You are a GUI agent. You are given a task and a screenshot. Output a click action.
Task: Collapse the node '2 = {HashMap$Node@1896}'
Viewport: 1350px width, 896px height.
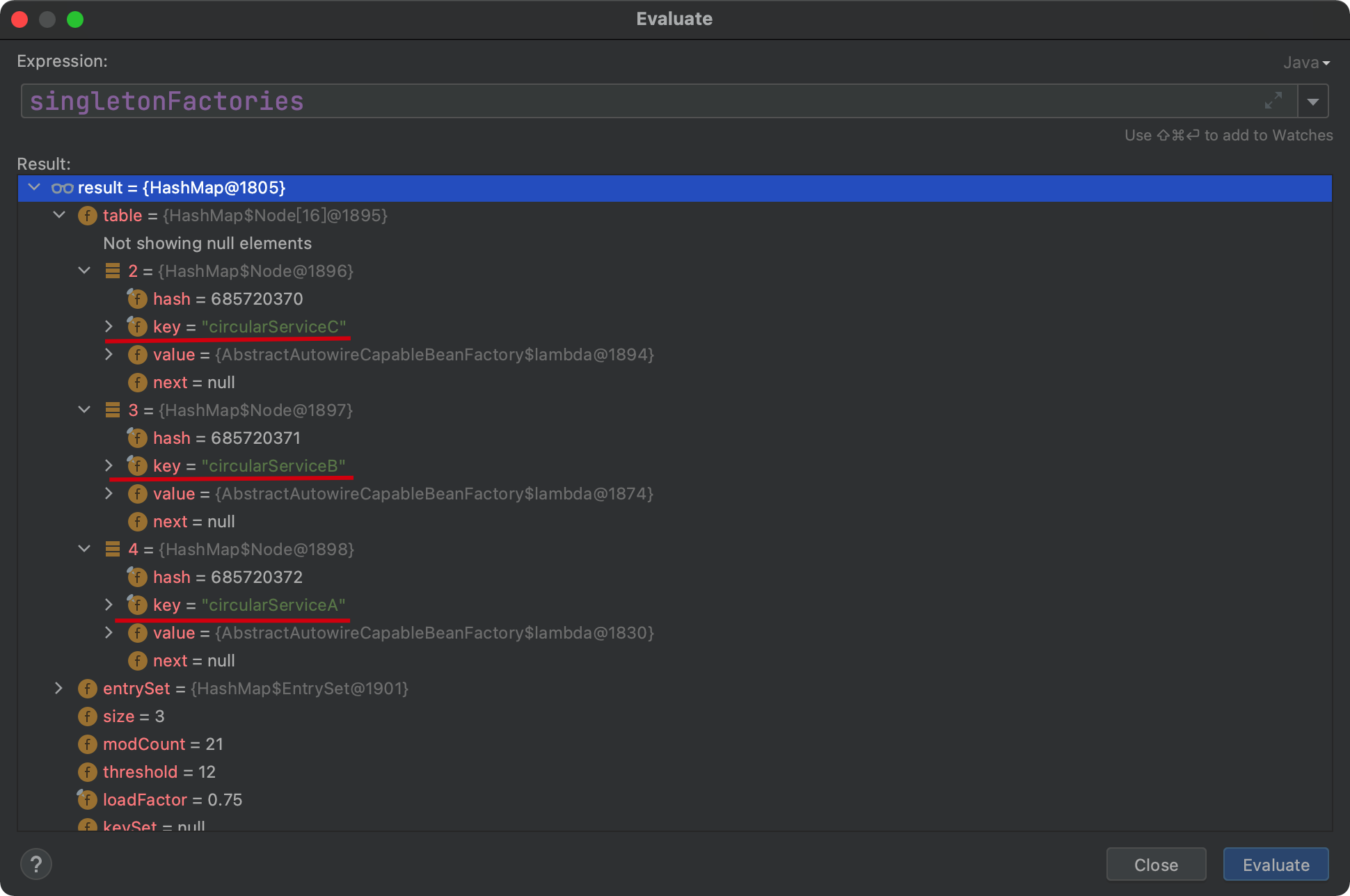(x=84, y=270)
